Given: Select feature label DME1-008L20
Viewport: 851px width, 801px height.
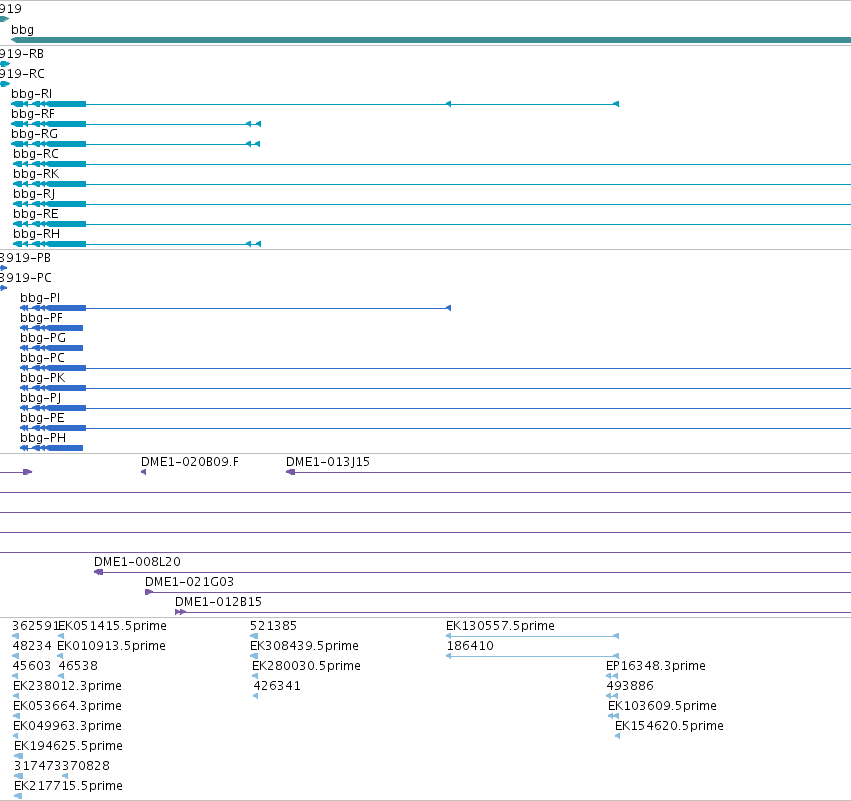Looking at the screenshot, I should coord(137,562).
